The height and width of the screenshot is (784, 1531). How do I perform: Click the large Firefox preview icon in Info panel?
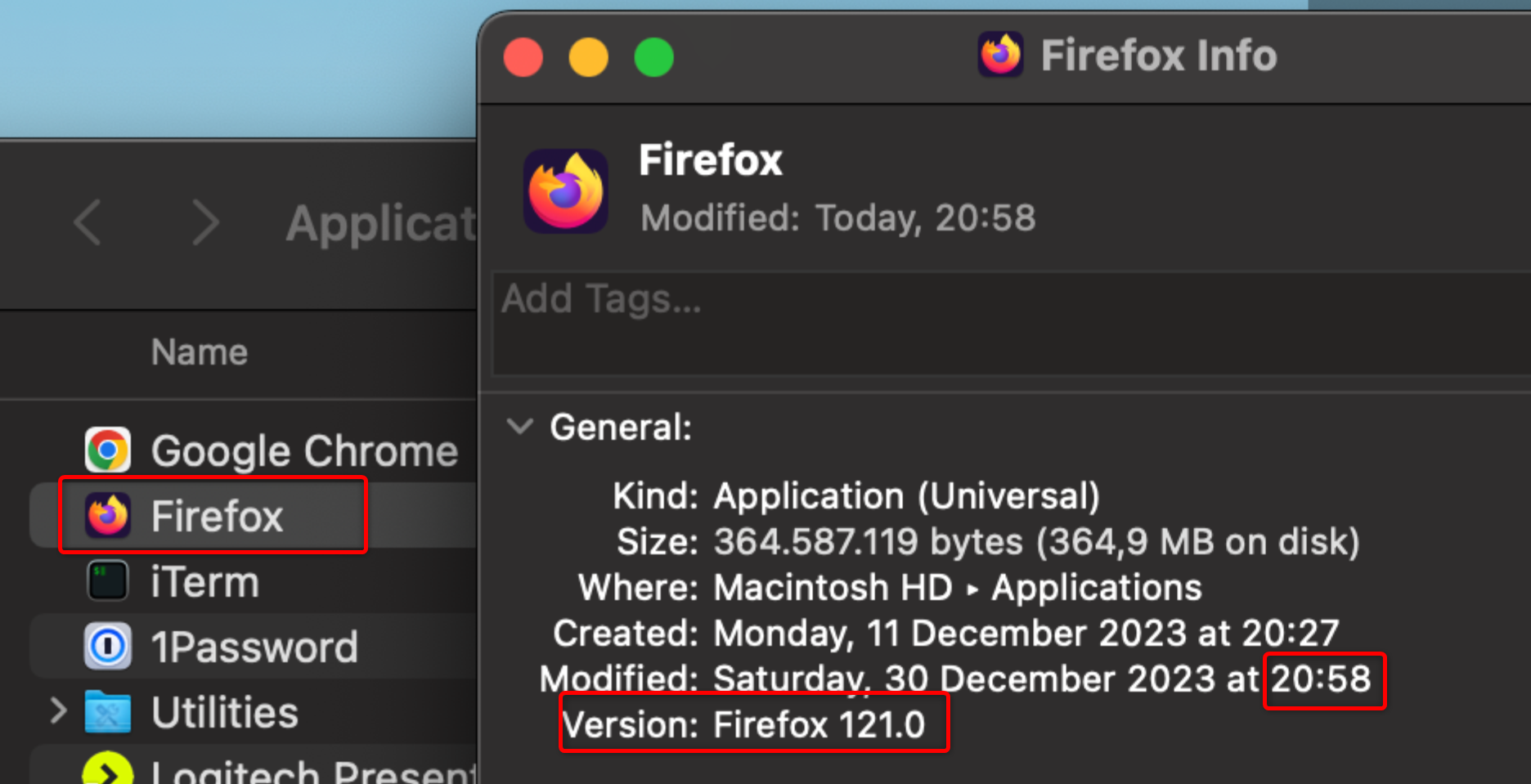point(565,191)
